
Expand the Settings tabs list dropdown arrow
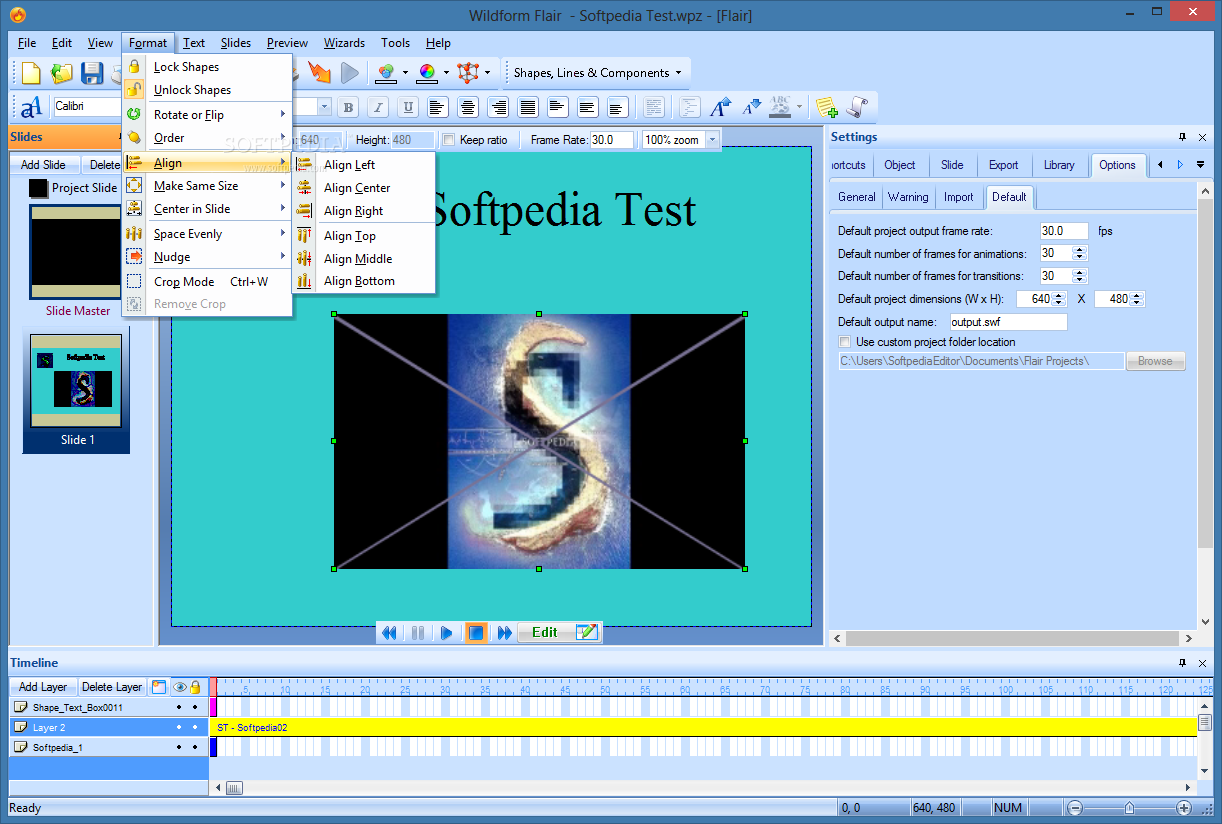(x=1200, y=165)
